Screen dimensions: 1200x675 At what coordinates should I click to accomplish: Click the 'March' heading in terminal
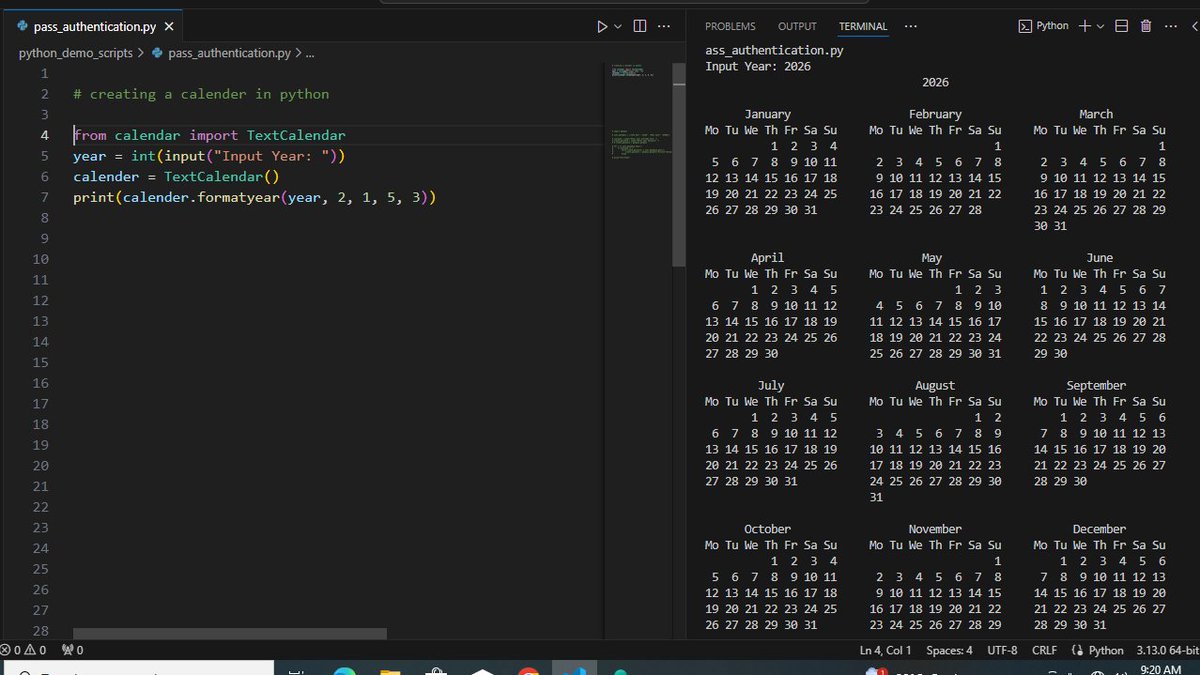tap(1096, 114)
